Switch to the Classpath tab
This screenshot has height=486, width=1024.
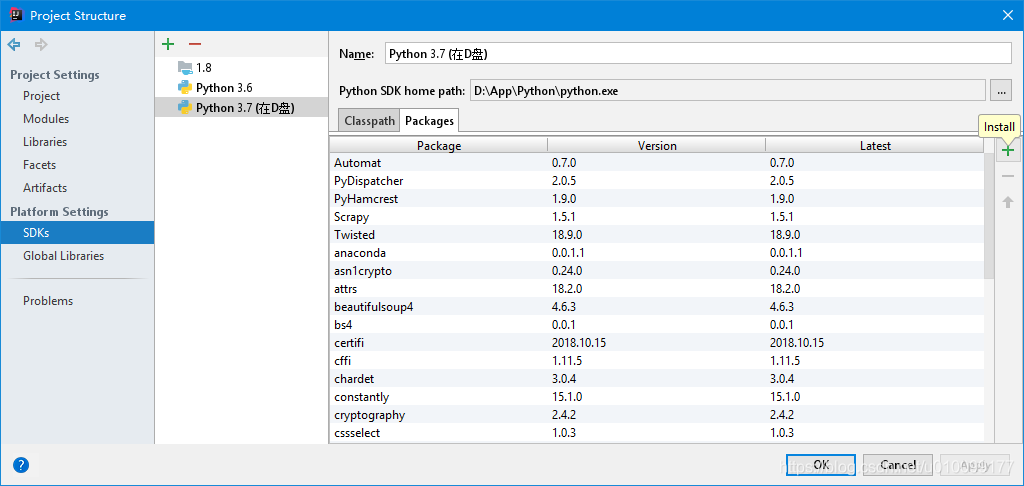pos(369,121)
